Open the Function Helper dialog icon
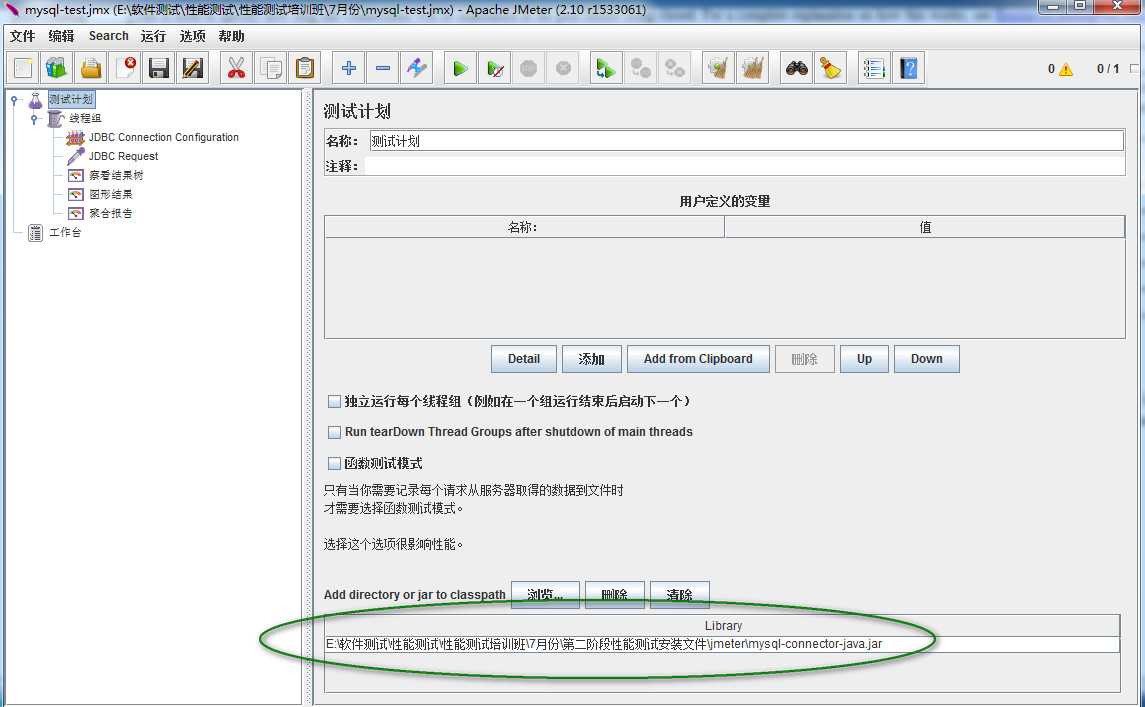The height and width of the screenshot is (707, 1145). pos(874,69)
